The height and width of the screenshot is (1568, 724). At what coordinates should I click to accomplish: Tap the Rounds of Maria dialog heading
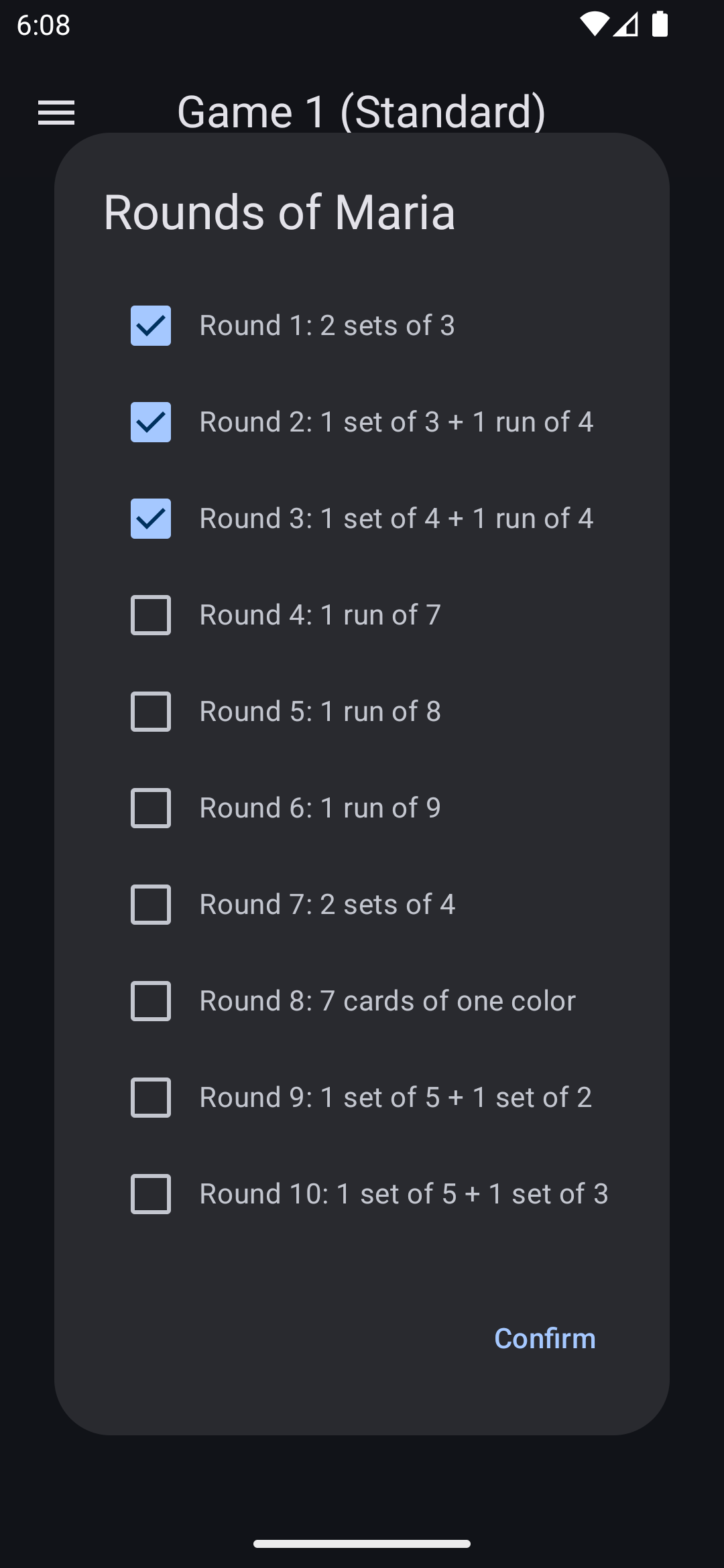pyautogui.click(x=280, y=212)
